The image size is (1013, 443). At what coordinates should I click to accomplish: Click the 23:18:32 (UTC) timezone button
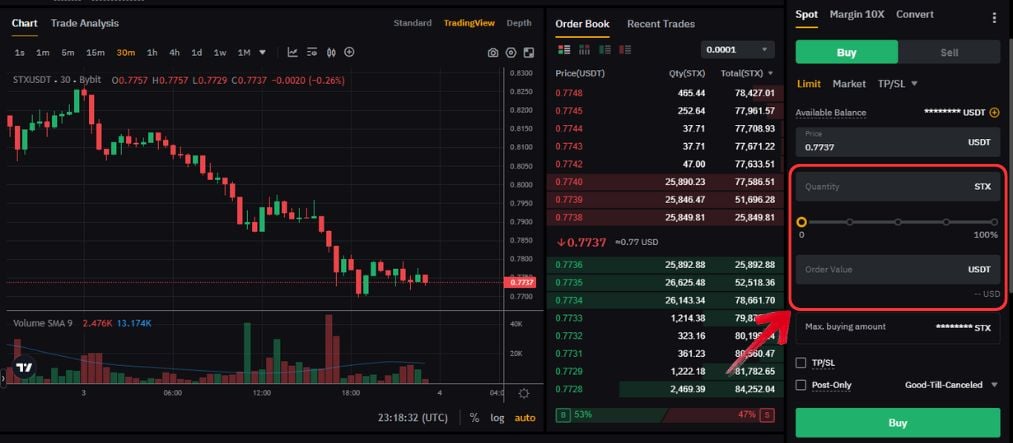tap(413, 418)
